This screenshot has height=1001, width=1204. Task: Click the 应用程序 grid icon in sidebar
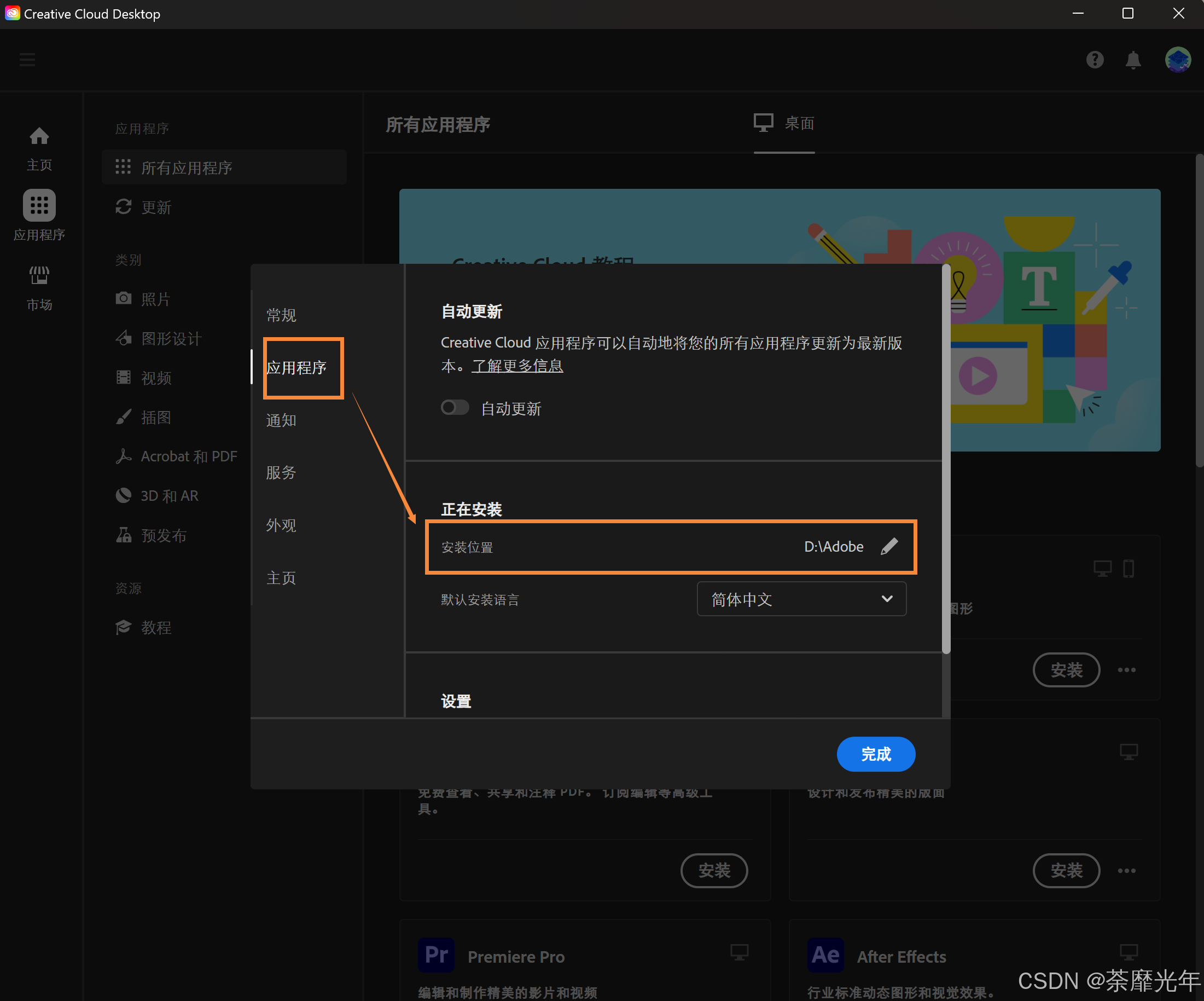coord(39,205)
